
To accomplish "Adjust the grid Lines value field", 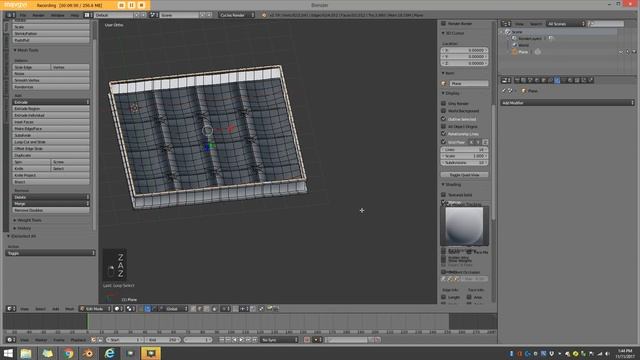I will point(464,149).
